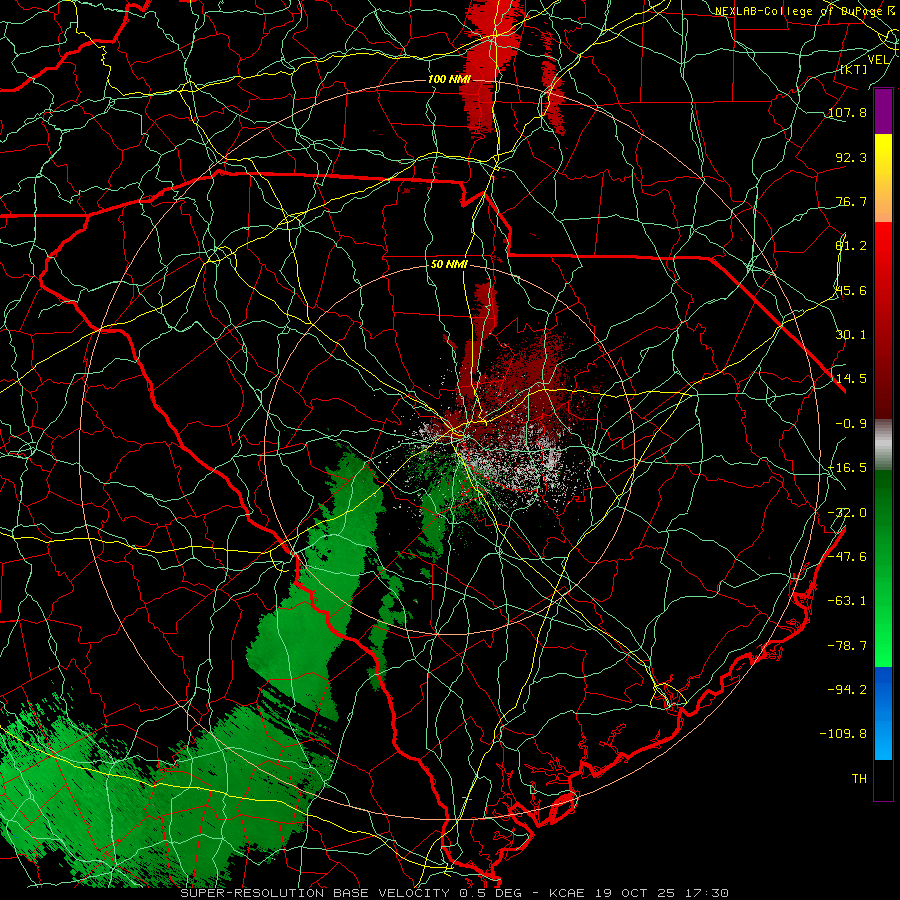The width and height of the screenshot is (900, 900).
Task: Click the blue segment of velocity color bar
Action: coord(883,713)
